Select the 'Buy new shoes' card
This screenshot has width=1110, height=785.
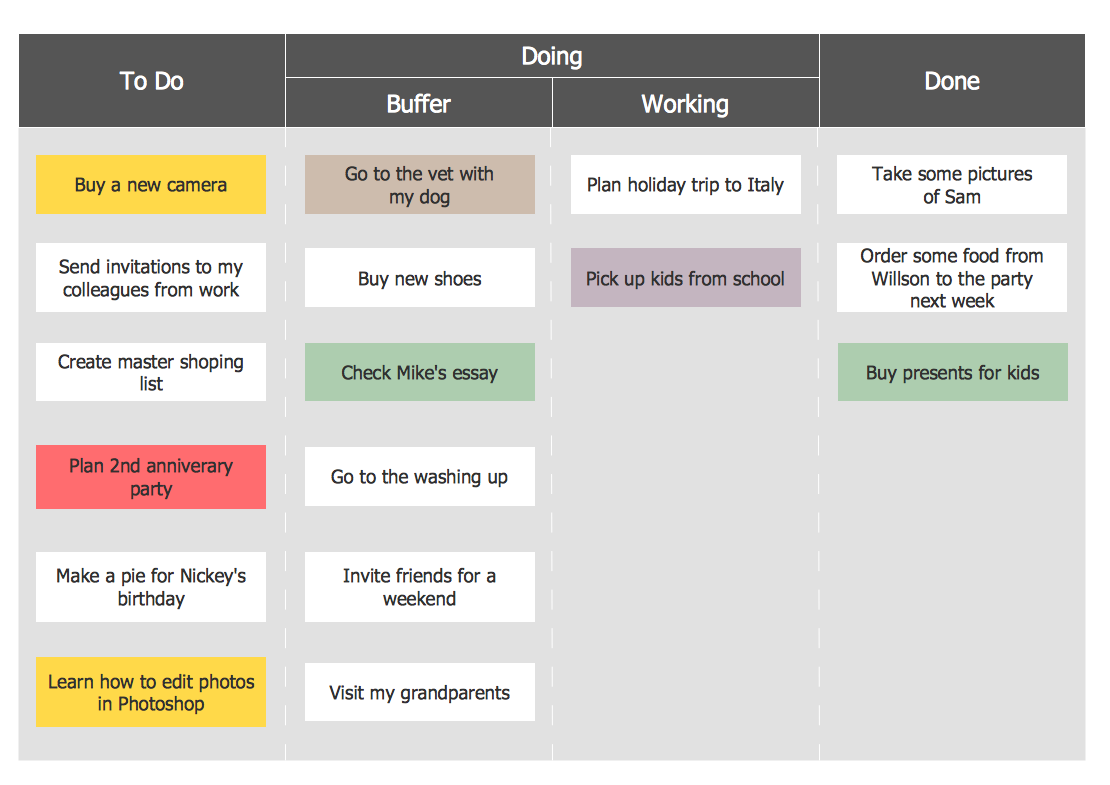pyautogui.click(x=420, y=278)
